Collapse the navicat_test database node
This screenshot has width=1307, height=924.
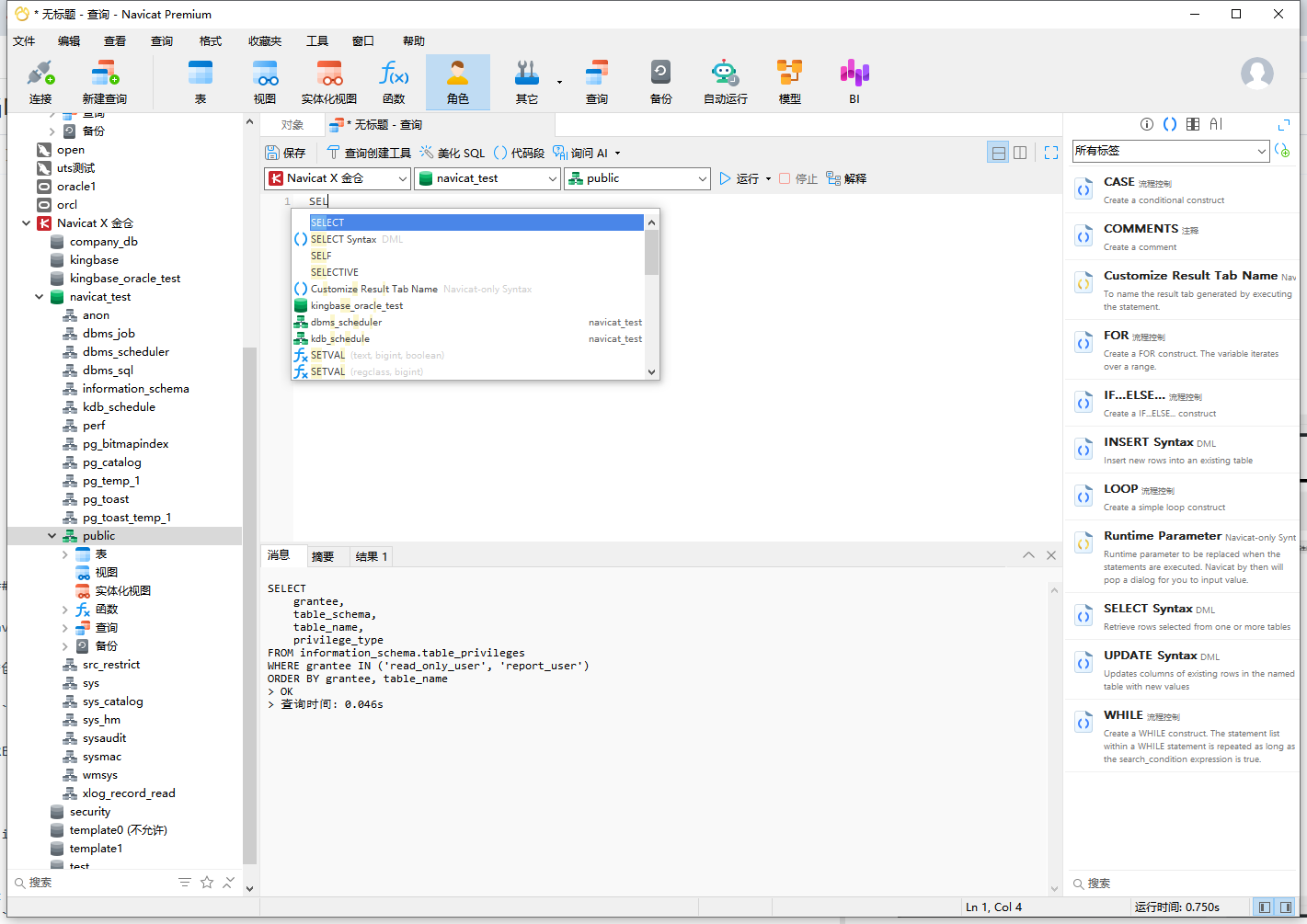(39, 297)
